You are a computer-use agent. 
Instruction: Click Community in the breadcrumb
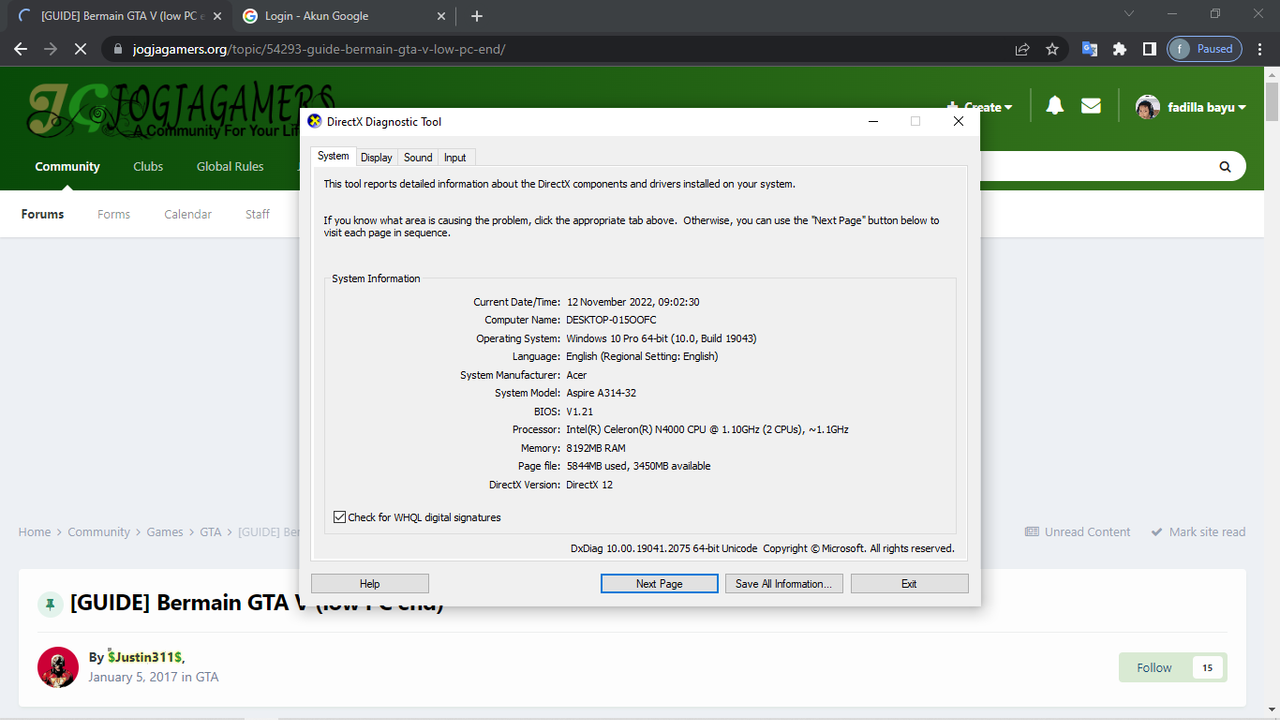coord(99,532)
